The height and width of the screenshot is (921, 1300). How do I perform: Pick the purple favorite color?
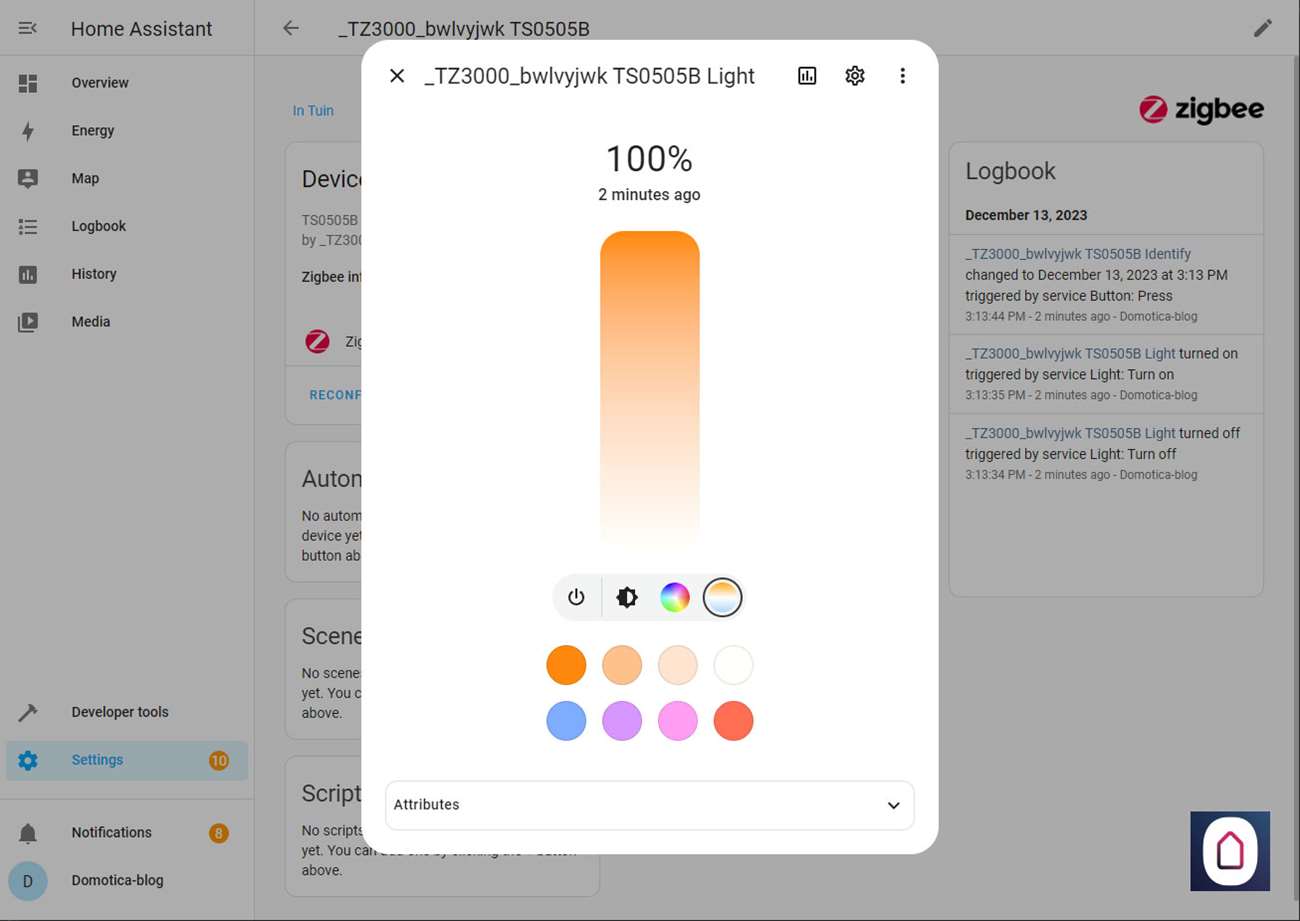622,721
